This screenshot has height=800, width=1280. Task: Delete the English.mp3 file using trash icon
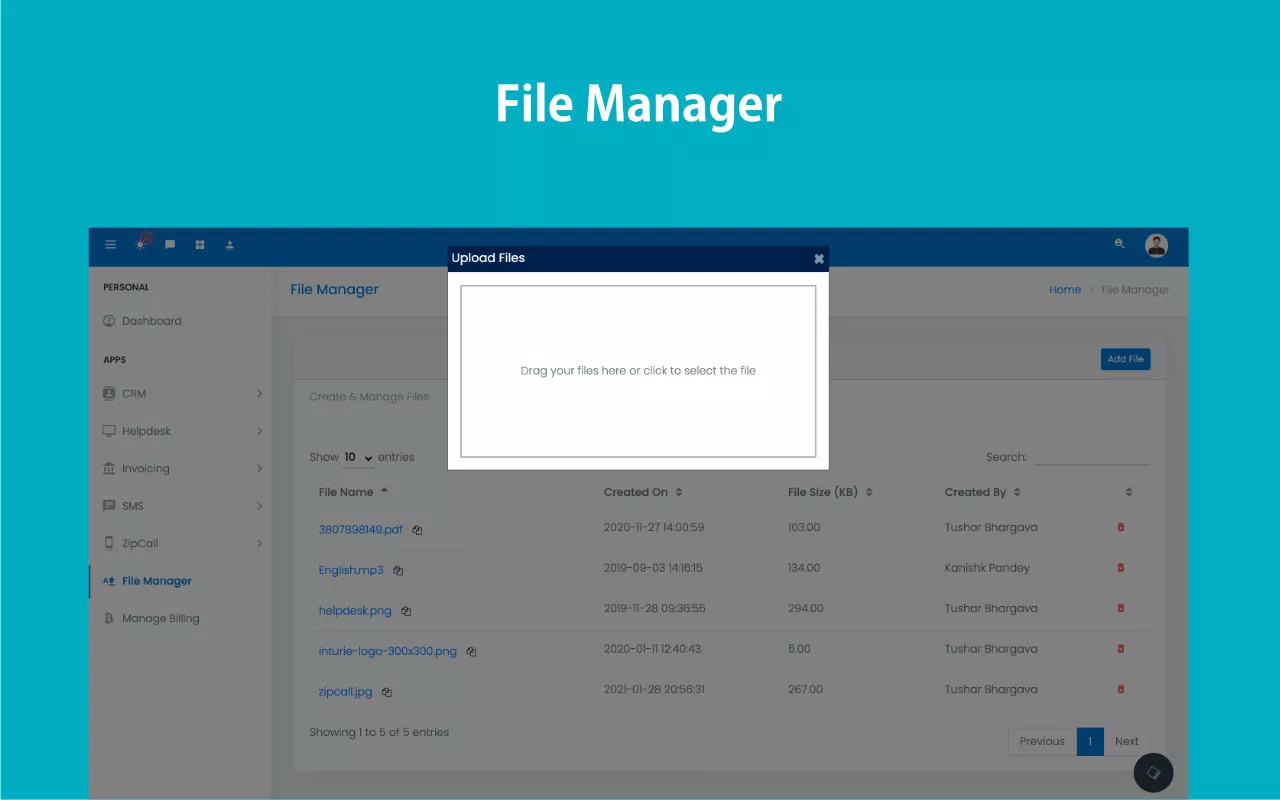pos(1120,568)
